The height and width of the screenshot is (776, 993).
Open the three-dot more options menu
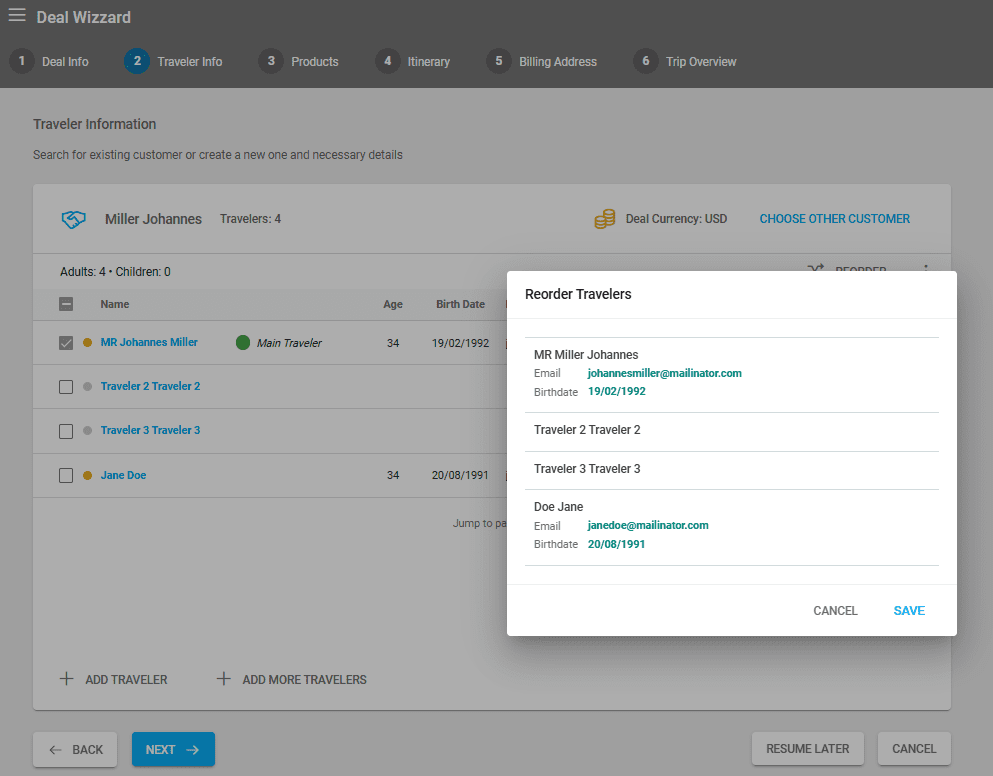pos(926,269)
